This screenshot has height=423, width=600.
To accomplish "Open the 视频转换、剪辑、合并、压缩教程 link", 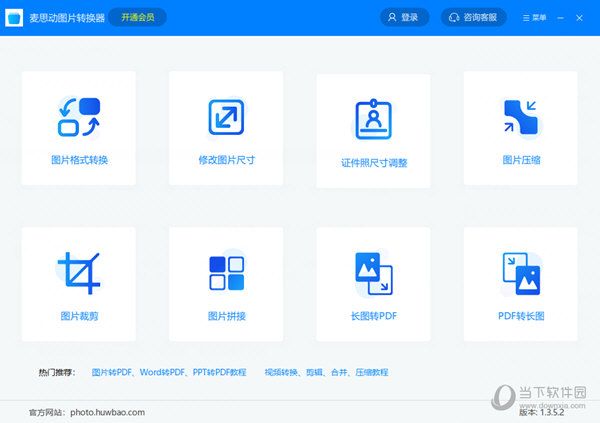I will 325,372.
